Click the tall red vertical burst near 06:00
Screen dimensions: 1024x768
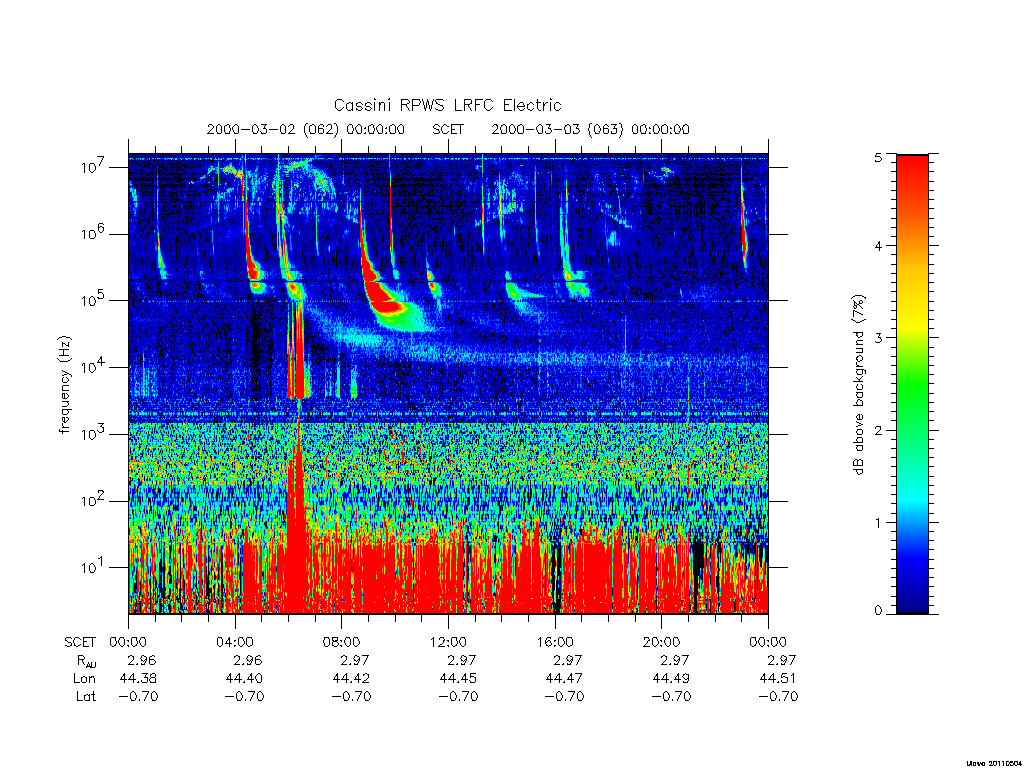[296, 509]
